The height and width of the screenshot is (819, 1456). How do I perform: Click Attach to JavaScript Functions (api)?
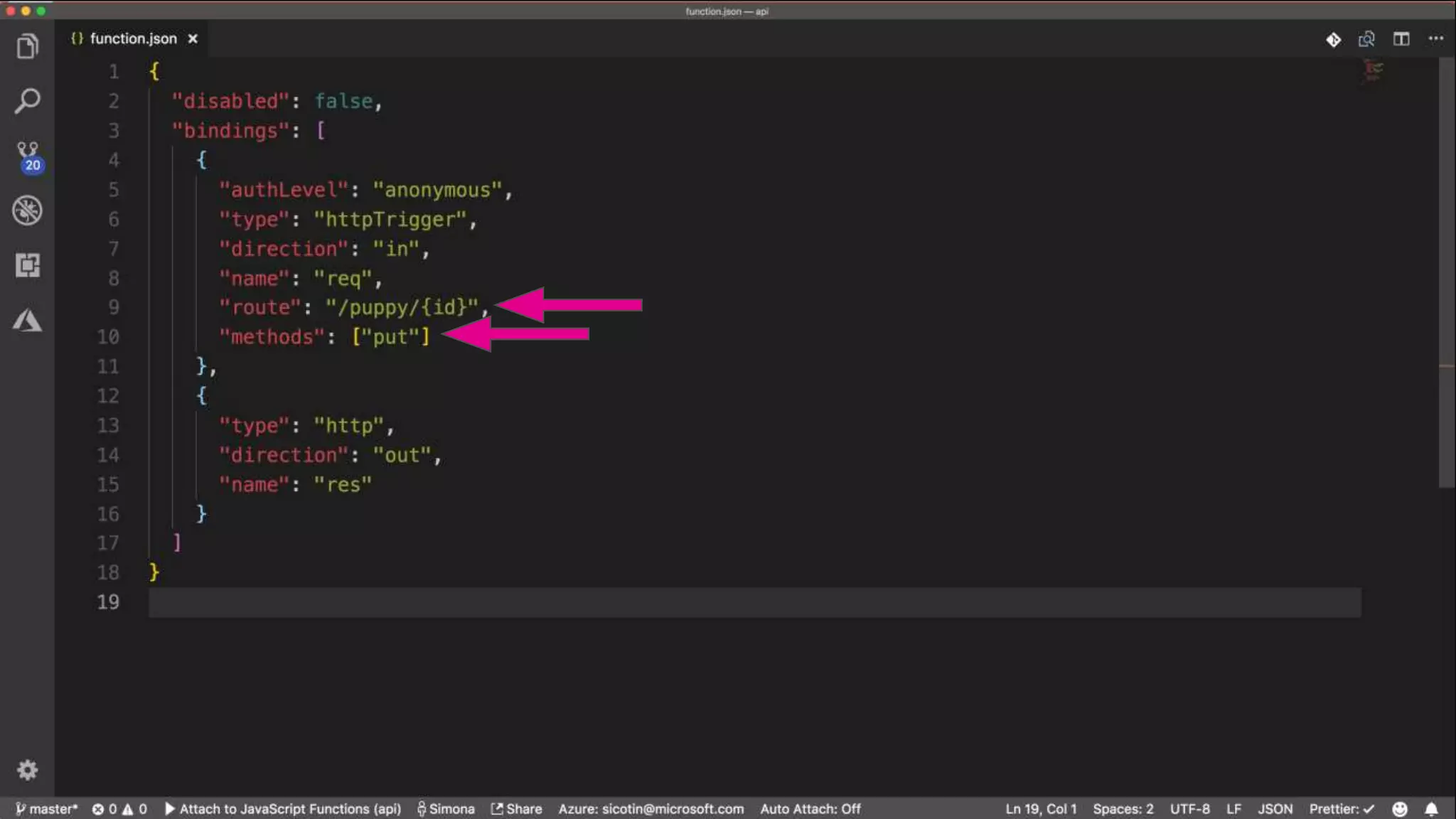point(283,809)
